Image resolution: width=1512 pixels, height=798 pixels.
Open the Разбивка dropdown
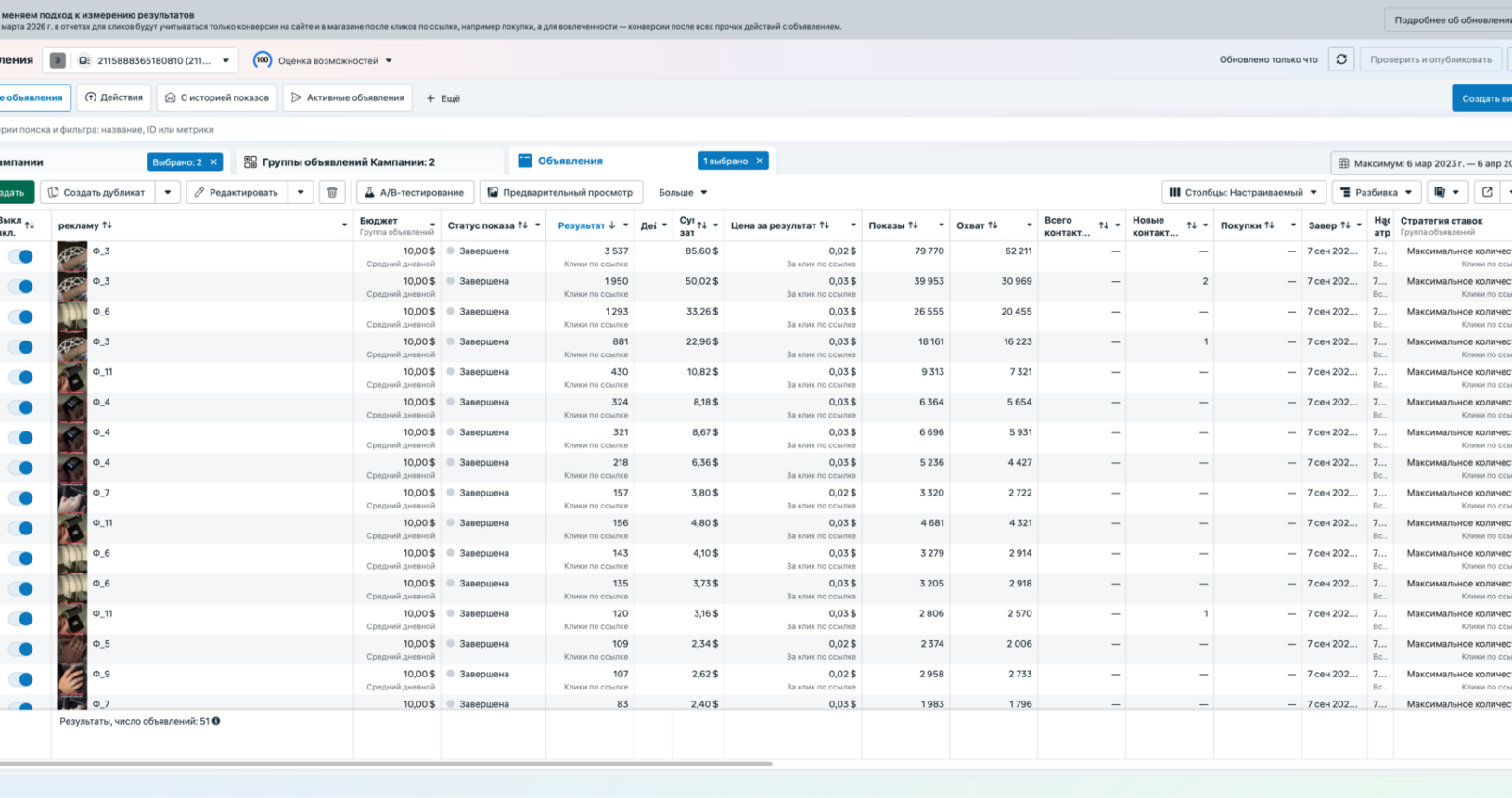[1377, 192]
